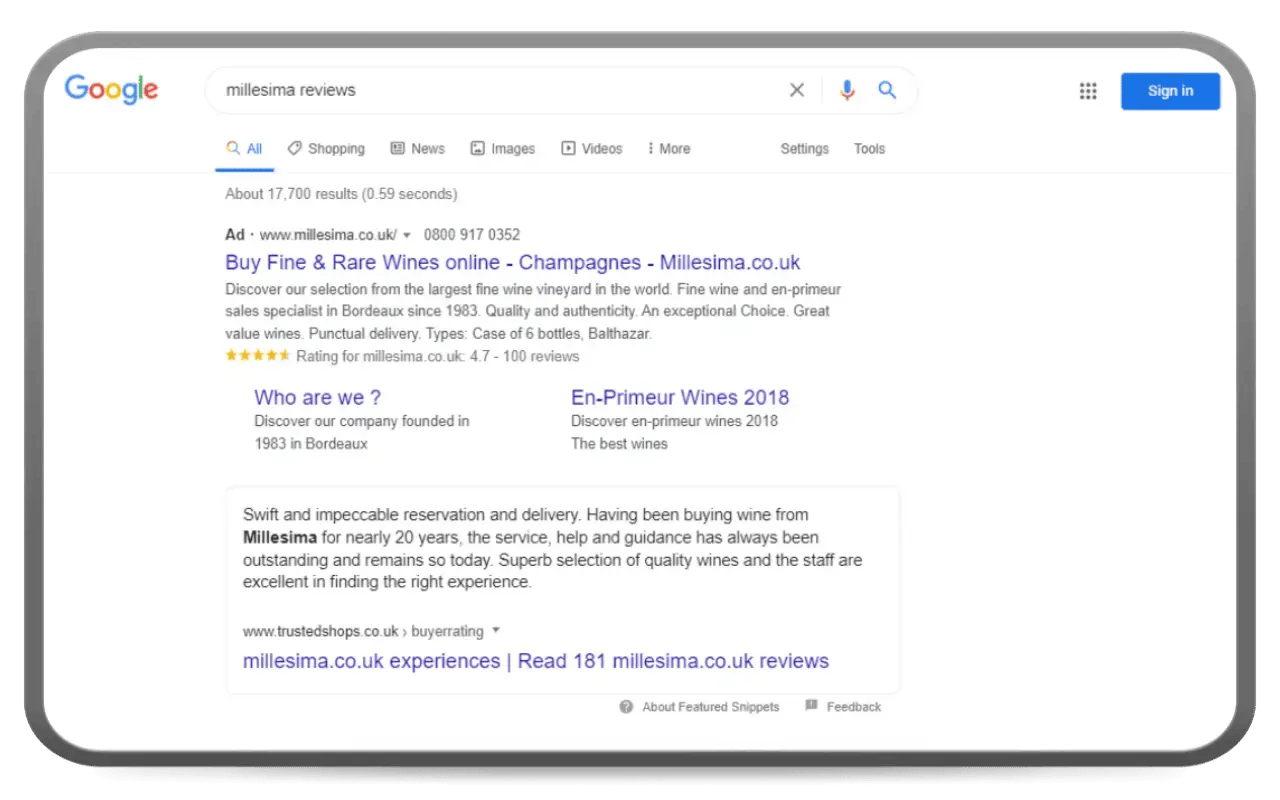This screenshot has height=800, width=1280.
Task: Click inside the search input field
Action: point(450,90)
